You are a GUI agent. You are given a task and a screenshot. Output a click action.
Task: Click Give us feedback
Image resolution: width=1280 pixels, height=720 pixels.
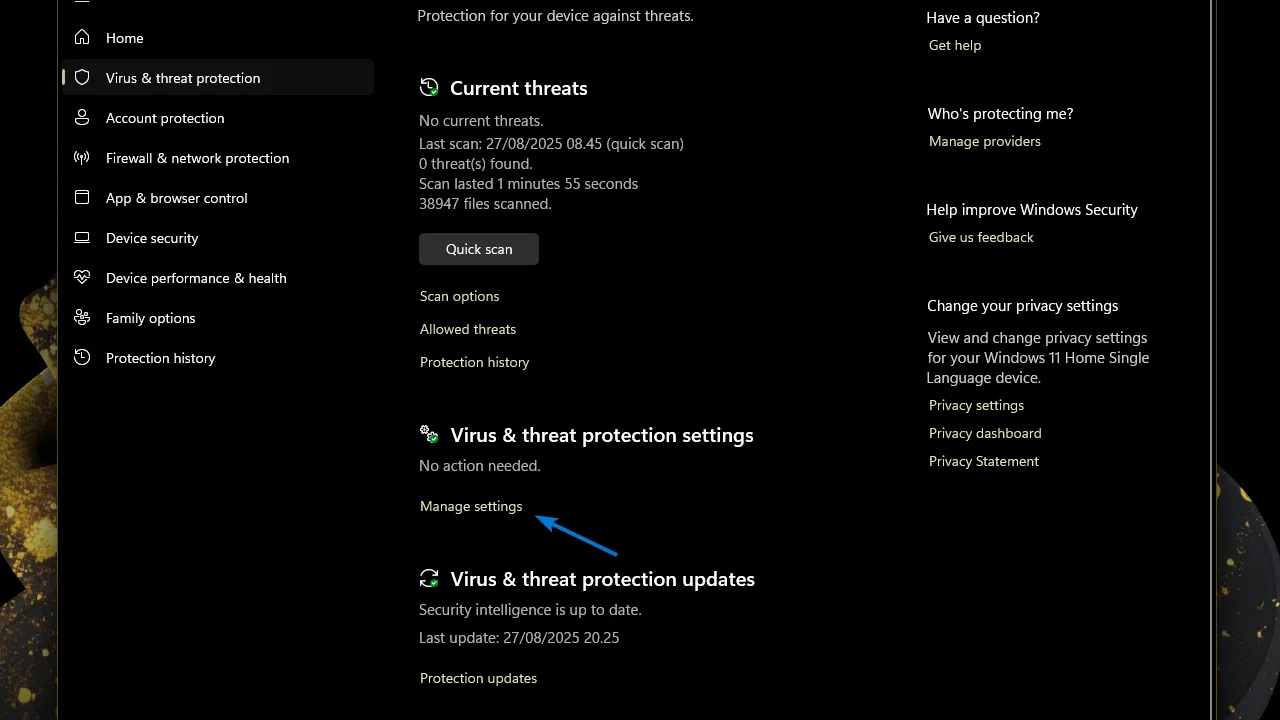point(981,237)
